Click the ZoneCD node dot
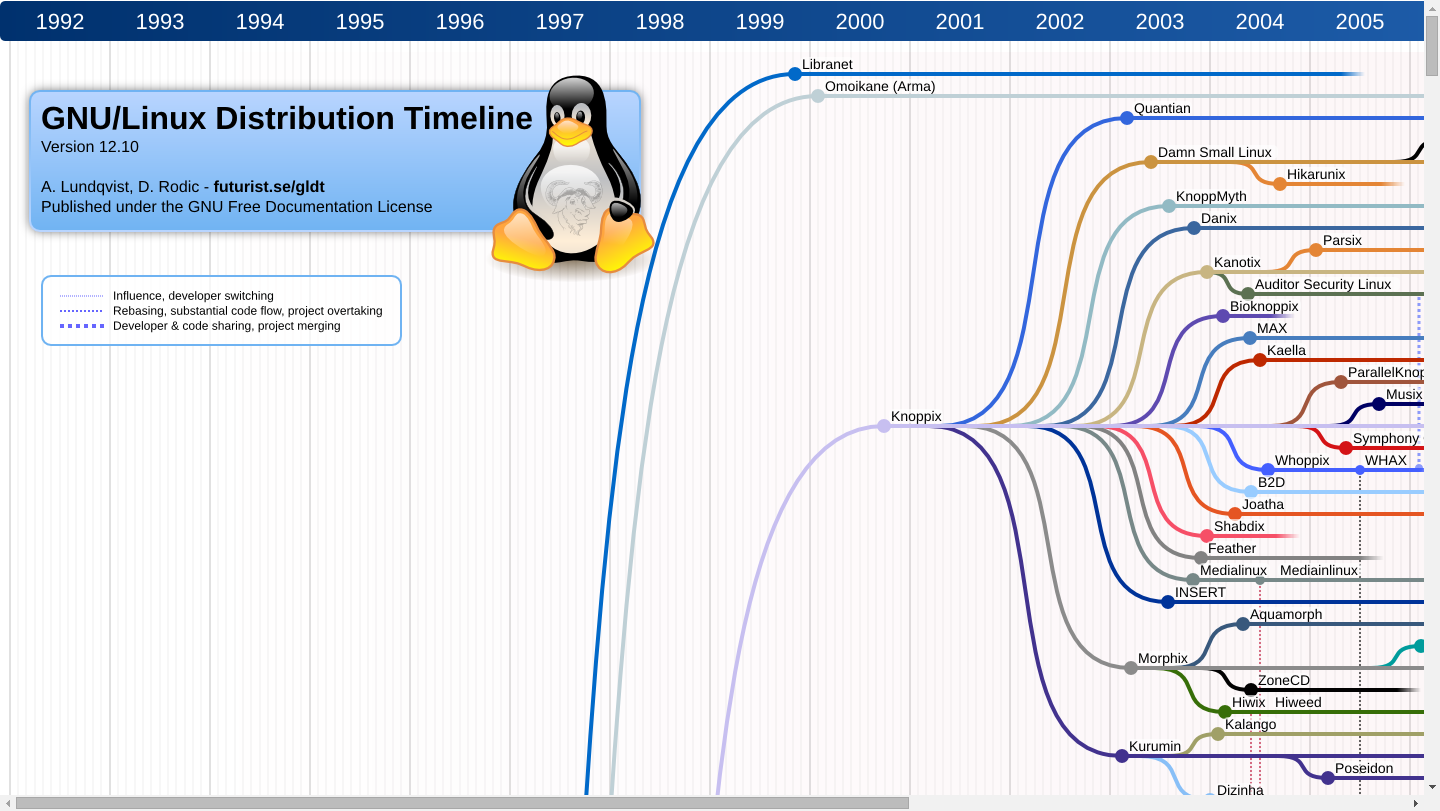The height and width of the screenshot is (811, 1440). point(1251,690)
